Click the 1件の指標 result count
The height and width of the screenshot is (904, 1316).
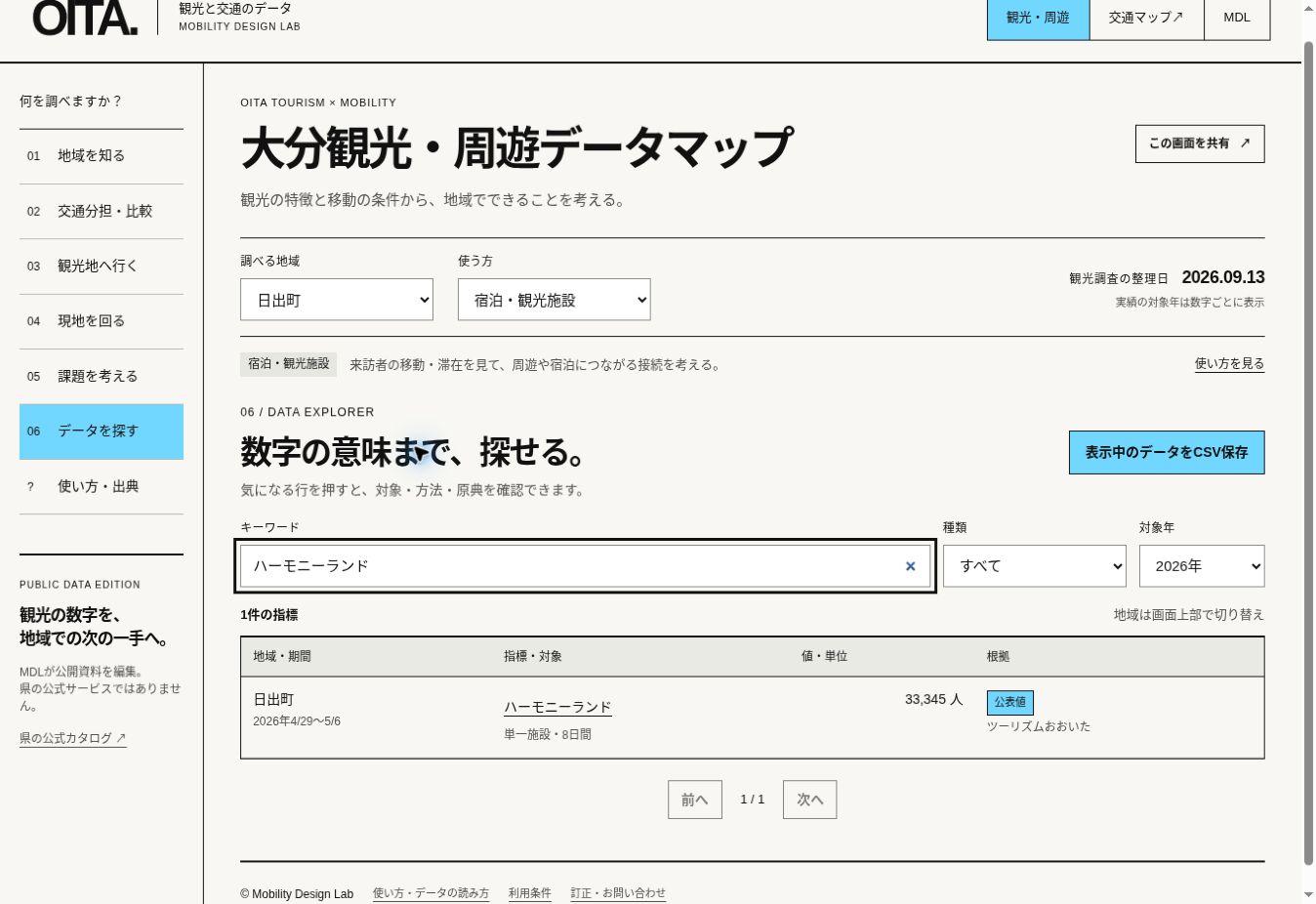(269, 615)
